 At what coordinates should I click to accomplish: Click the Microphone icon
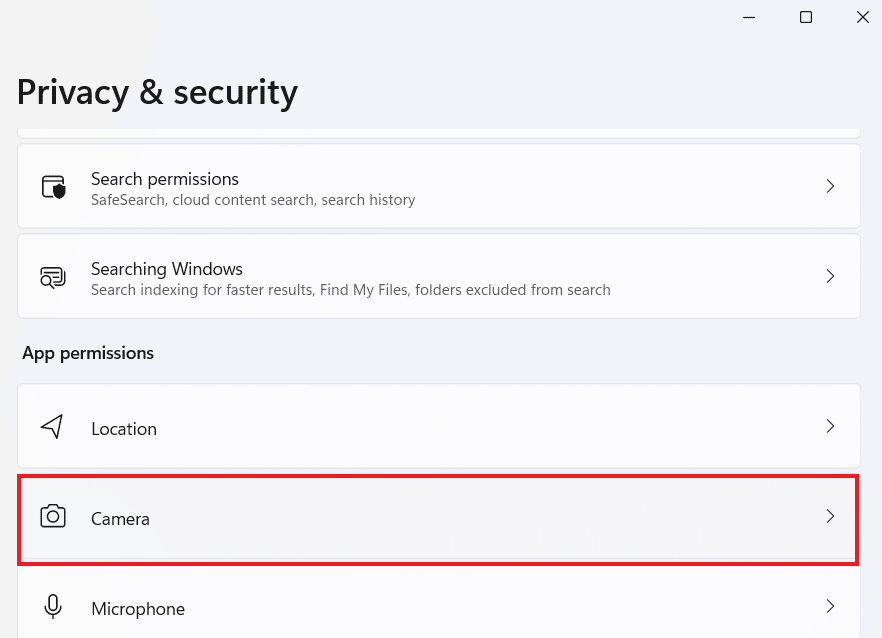coord(53,606)
